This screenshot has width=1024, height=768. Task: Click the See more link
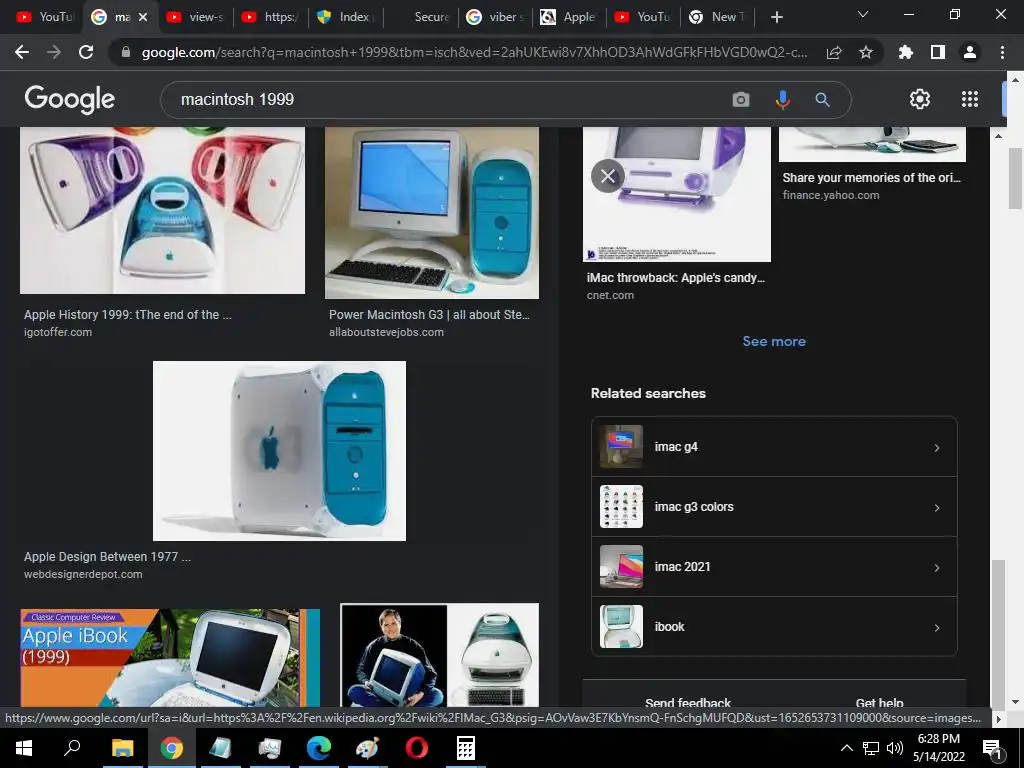pos(774,342)
